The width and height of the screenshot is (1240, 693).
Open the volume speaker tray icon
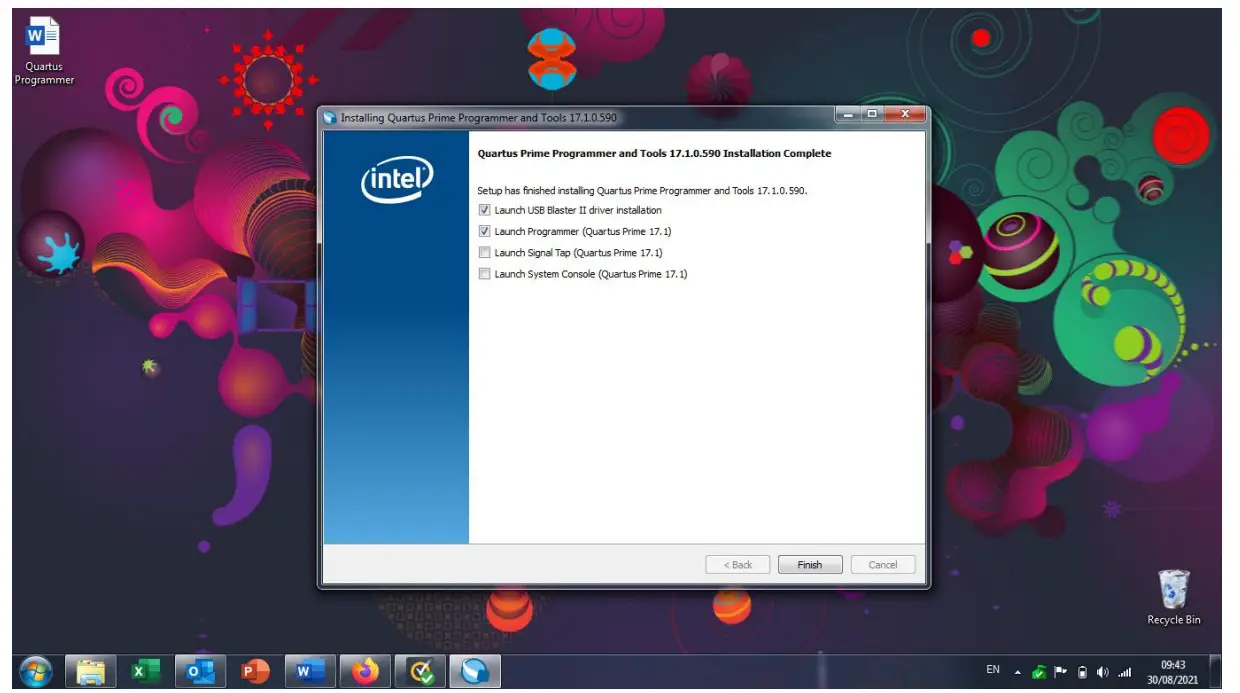point(1102,672)
